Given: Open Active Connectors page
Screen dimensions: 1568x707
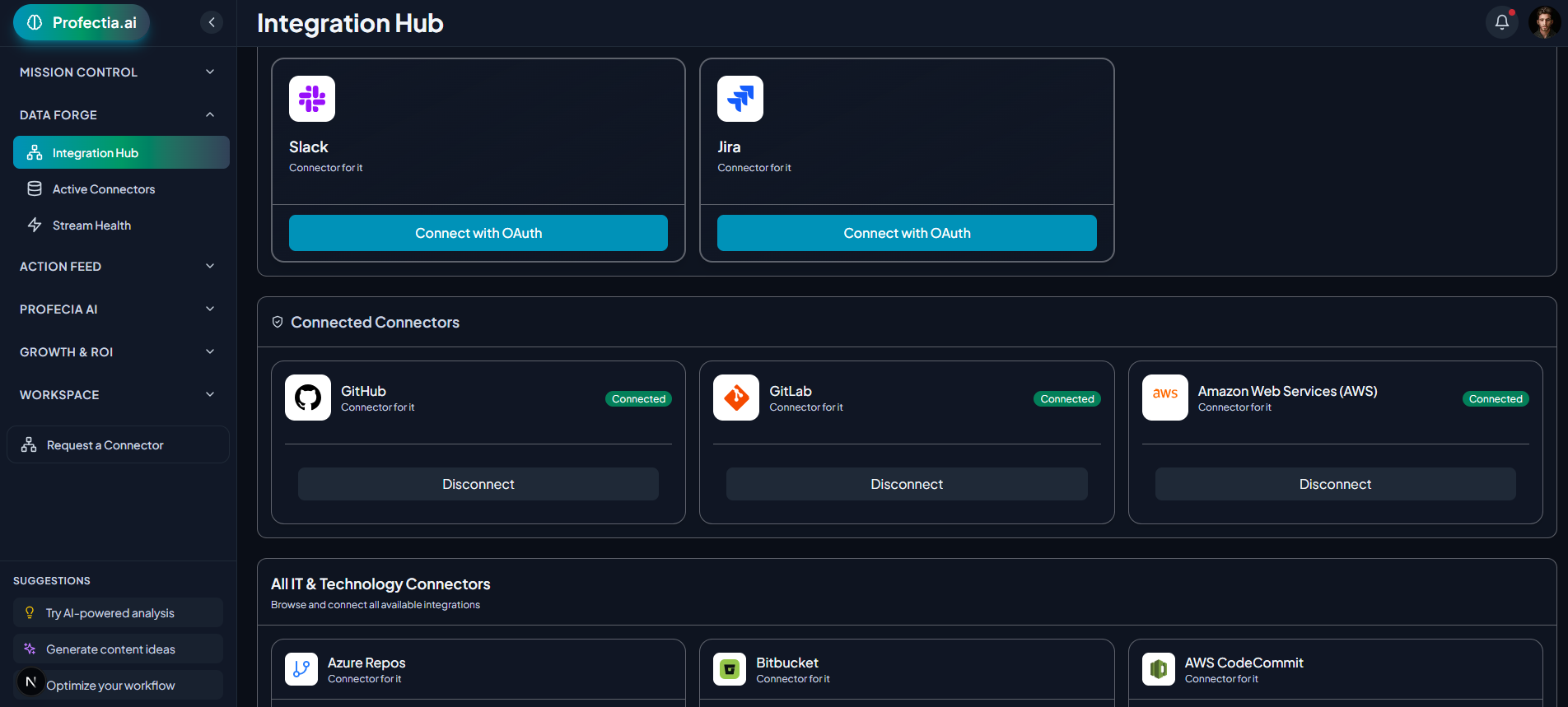Looking at the screenshot, I should coord(121,188).
